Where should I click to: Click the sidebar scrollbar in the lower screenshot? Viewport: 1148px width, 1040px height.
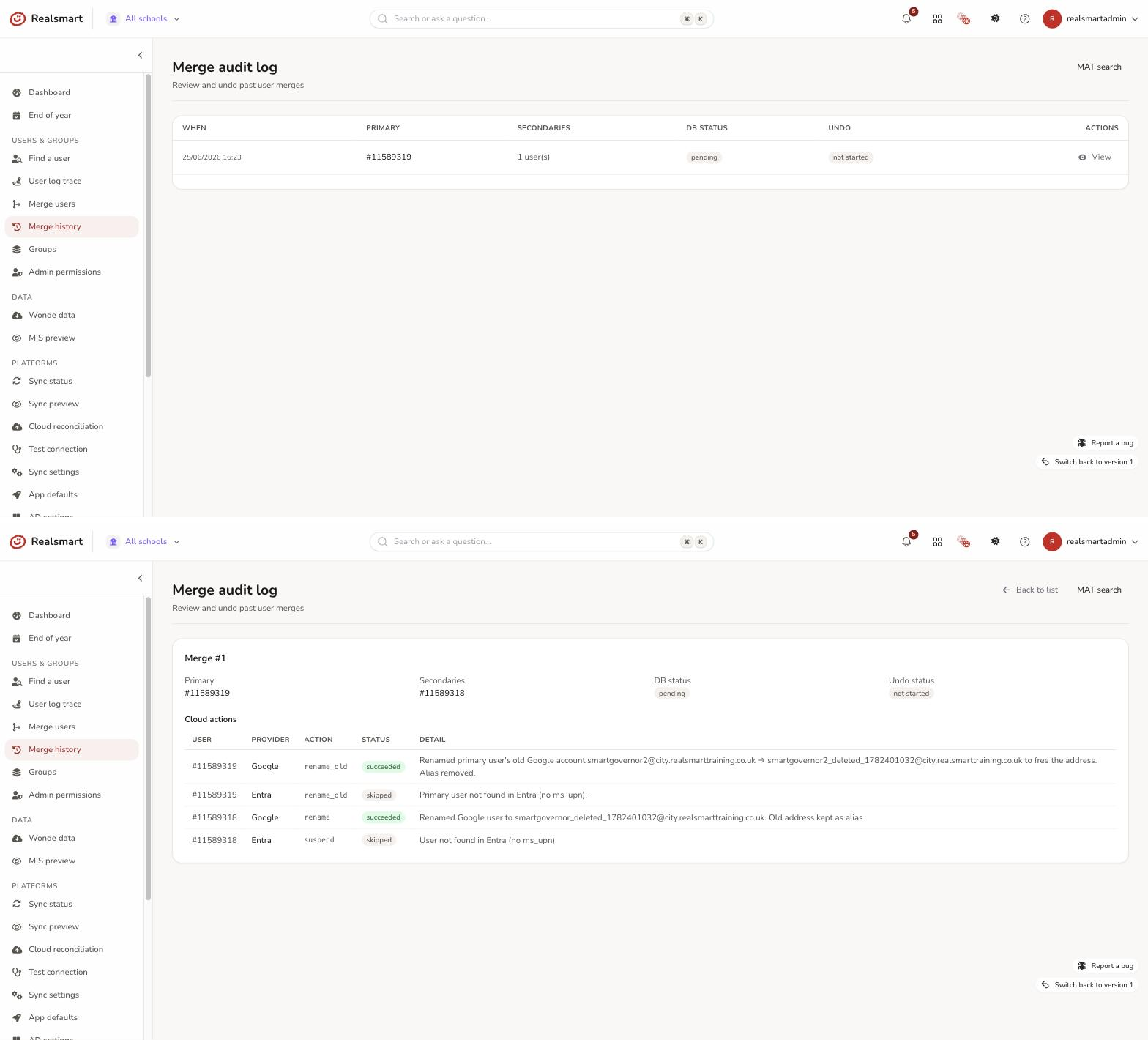[148, 749]
